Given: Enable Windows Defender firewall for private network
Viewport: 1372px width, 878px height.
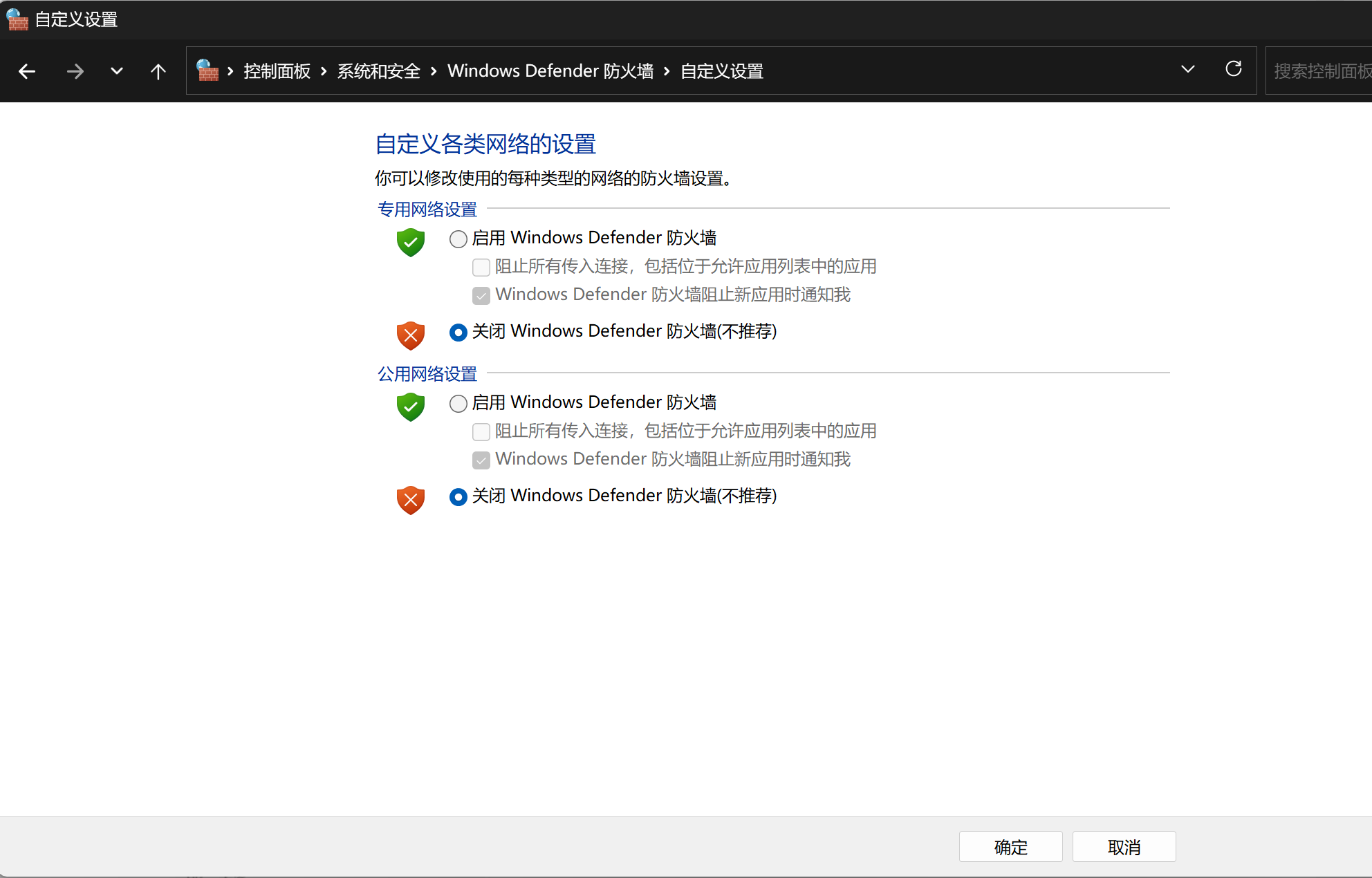Looking at the screenshot, I should (x=458, y=239).
